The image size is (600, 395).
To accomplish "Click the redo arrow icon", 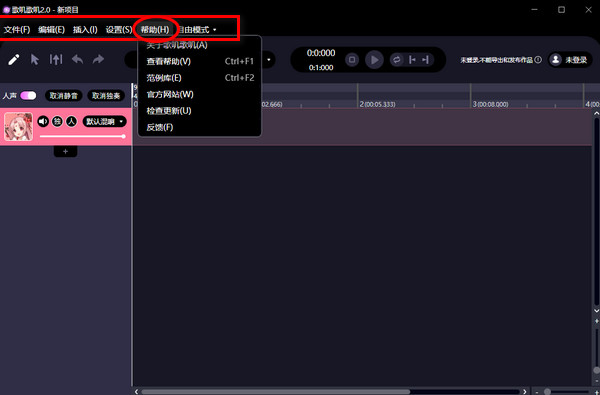I will [x=98, y=59].
